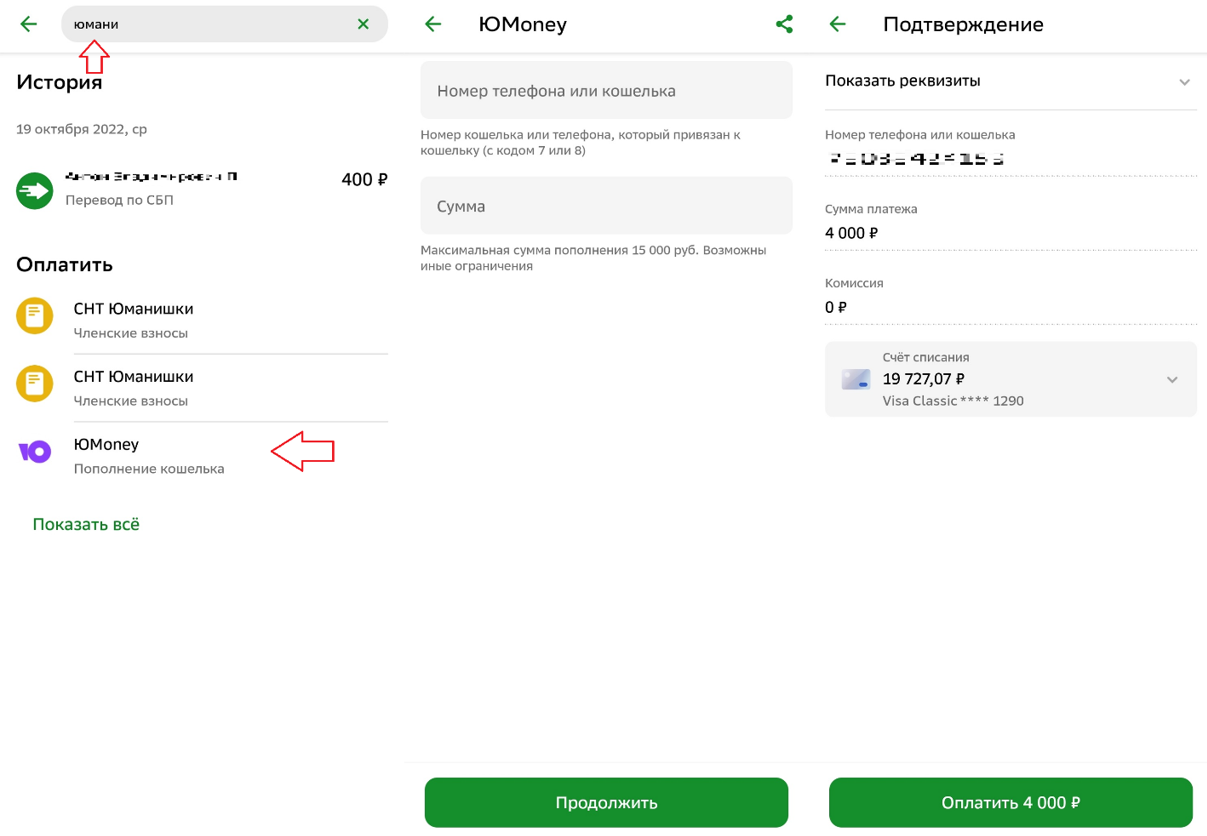Screen dimensions: 1207x836
Task: Click the payment amount '4 000 ₽'
Action: [x=851, y=233]
